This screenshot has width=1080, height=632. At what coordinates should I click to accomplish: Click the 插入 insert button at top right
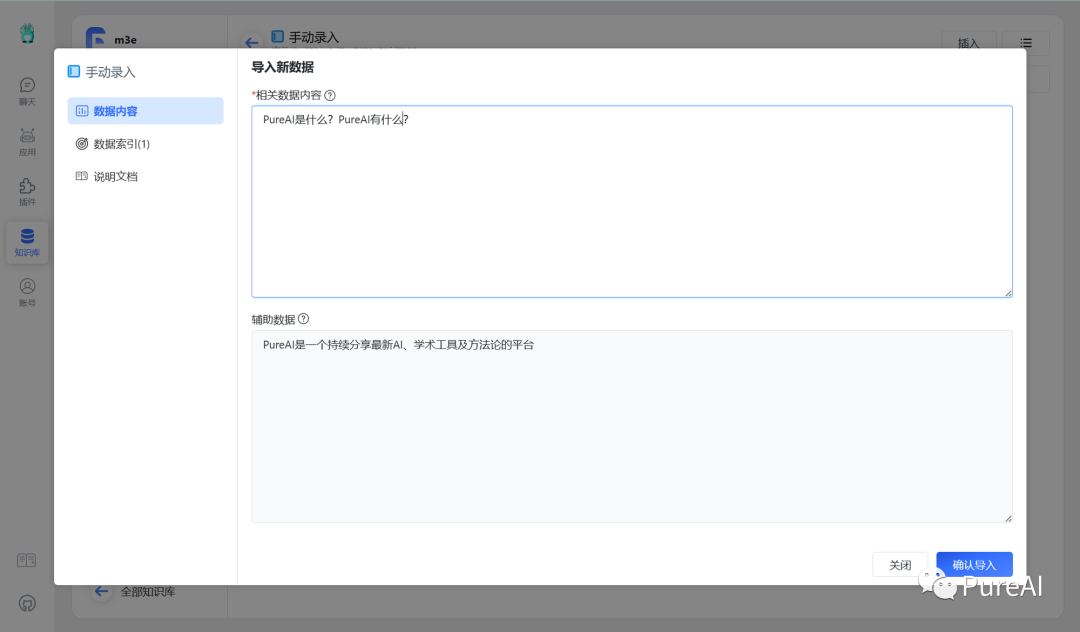[x=968, y=42]
